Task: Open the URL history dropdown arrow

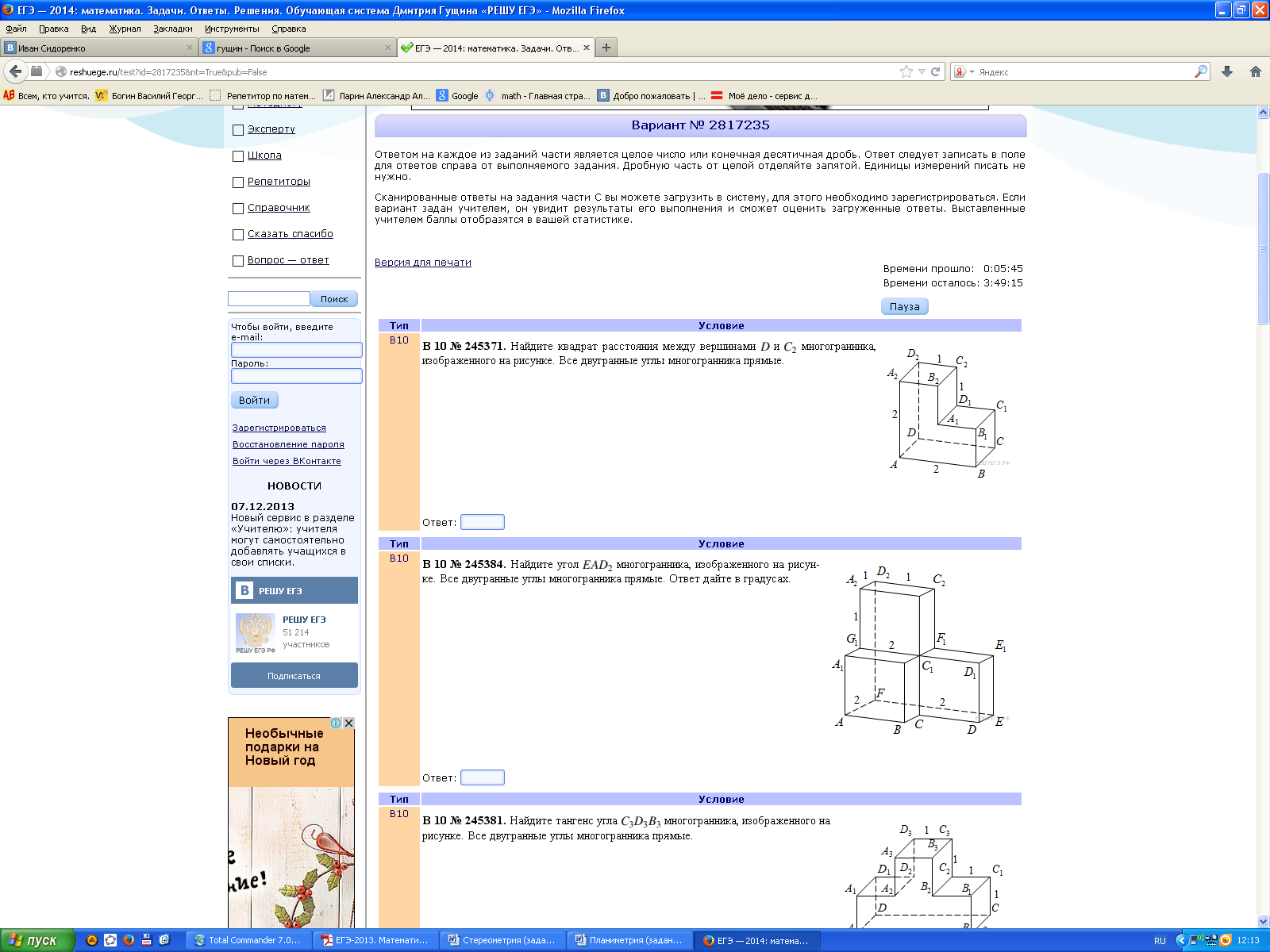Action: (x=922, y=71)
